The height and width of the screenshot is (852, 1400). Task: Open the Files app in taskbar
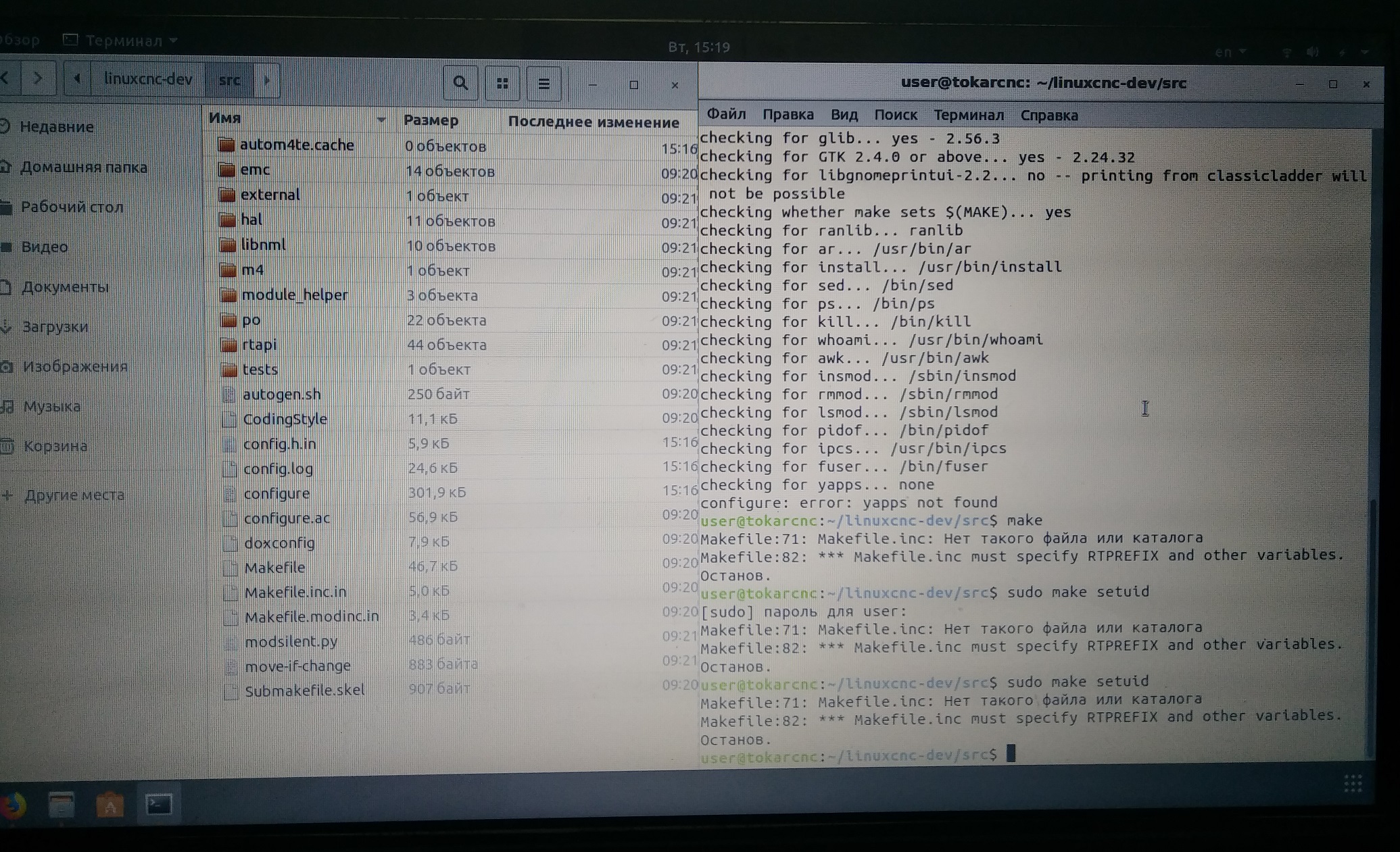(x=62, y=805)
